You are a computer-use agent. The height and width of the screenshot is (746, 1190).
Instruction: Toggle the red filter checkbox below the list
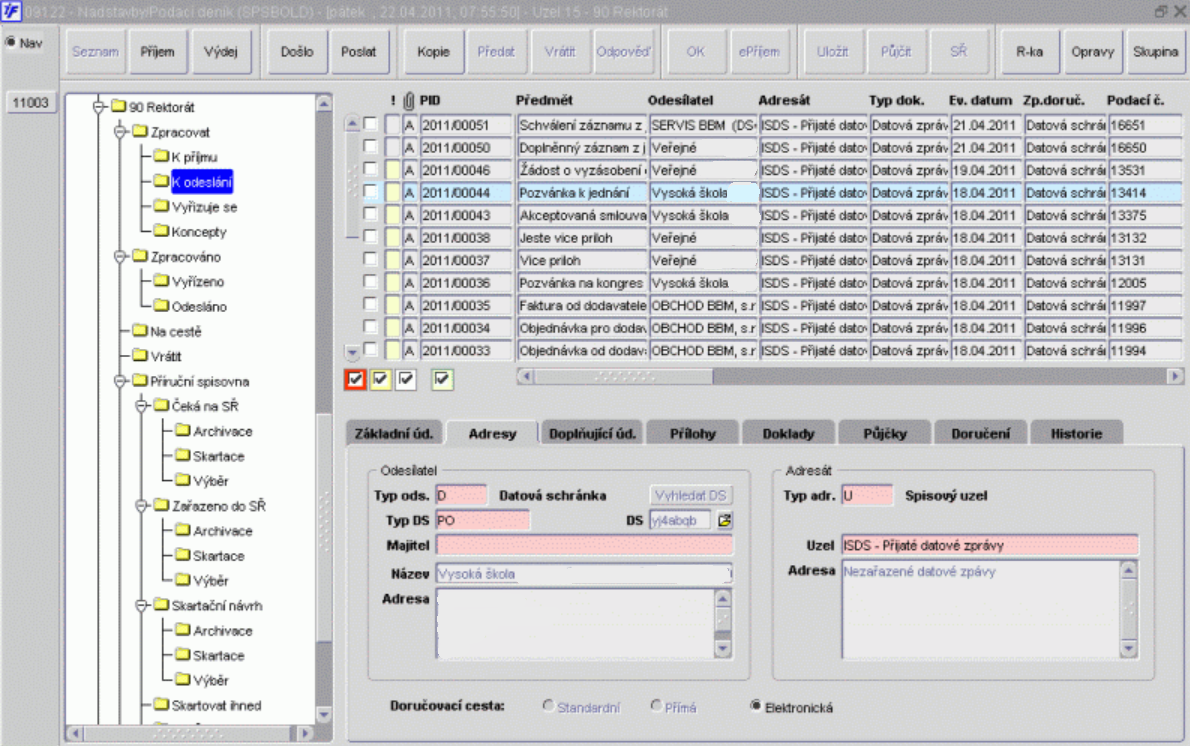355,379
